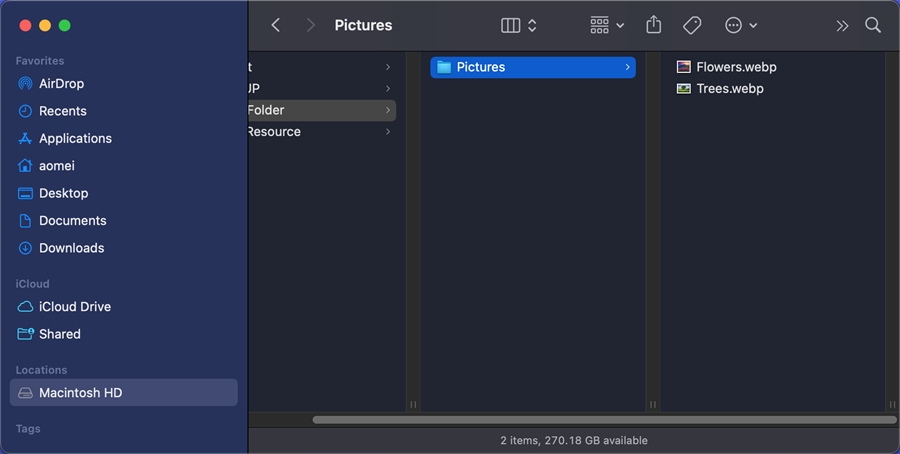The width and height of the screenshot is (900, 454).
Task: Open the Documents sidebar folder
Action: [72, 221]
